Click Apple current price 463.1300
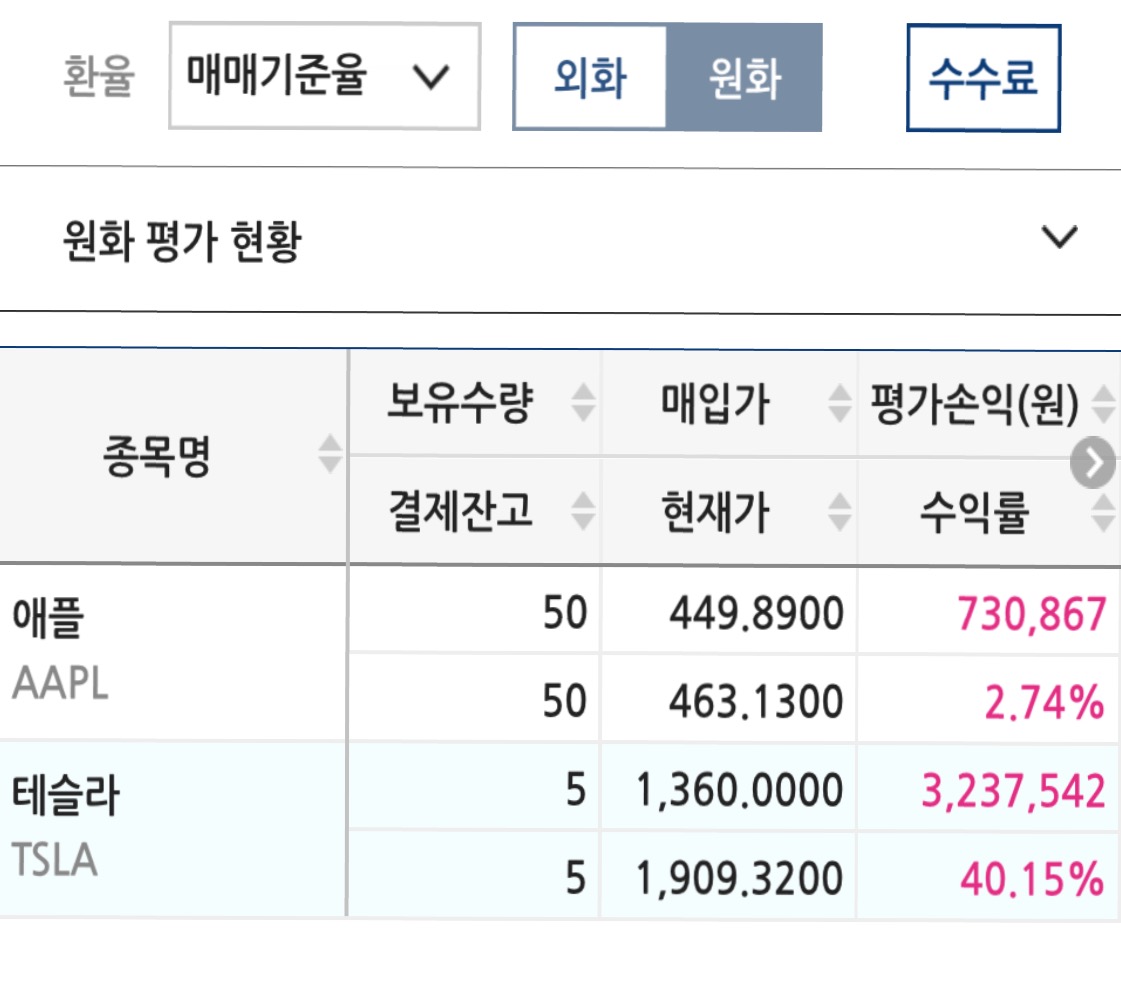The width and height of the screenshot is (1121, 989). coord(756,702)
